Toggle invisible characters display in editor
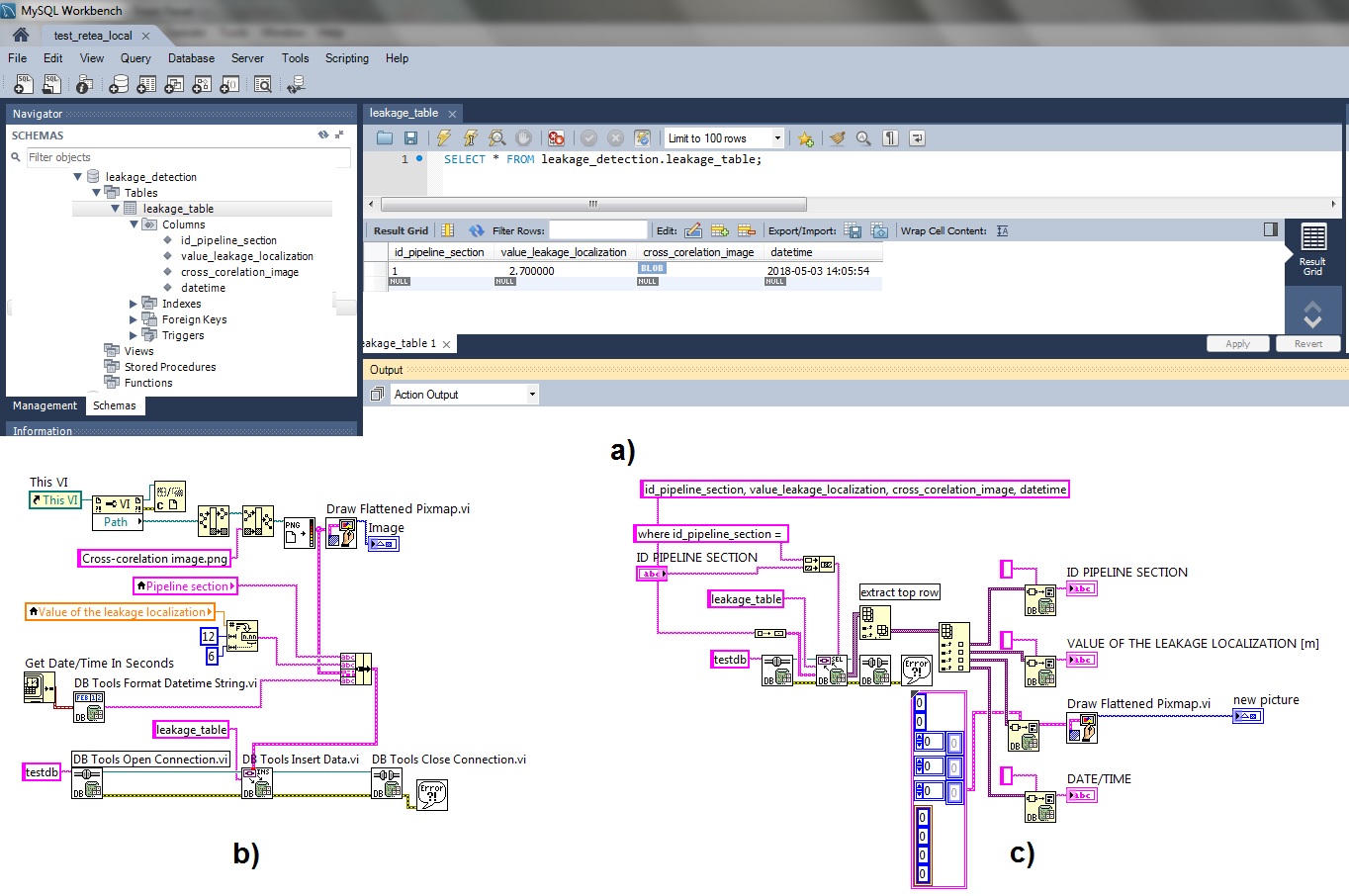The height and width of the screenshot is (896, 1349). click(890, 138)
